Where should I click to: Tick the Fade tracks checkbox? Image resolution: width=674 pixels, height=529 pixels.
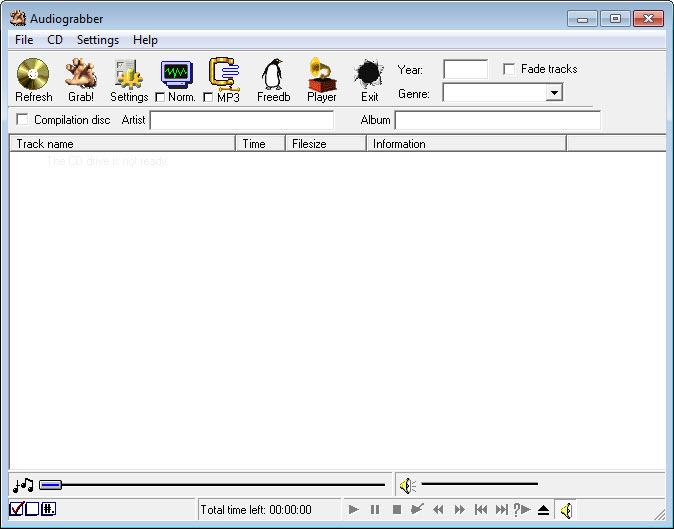(509, 69)
